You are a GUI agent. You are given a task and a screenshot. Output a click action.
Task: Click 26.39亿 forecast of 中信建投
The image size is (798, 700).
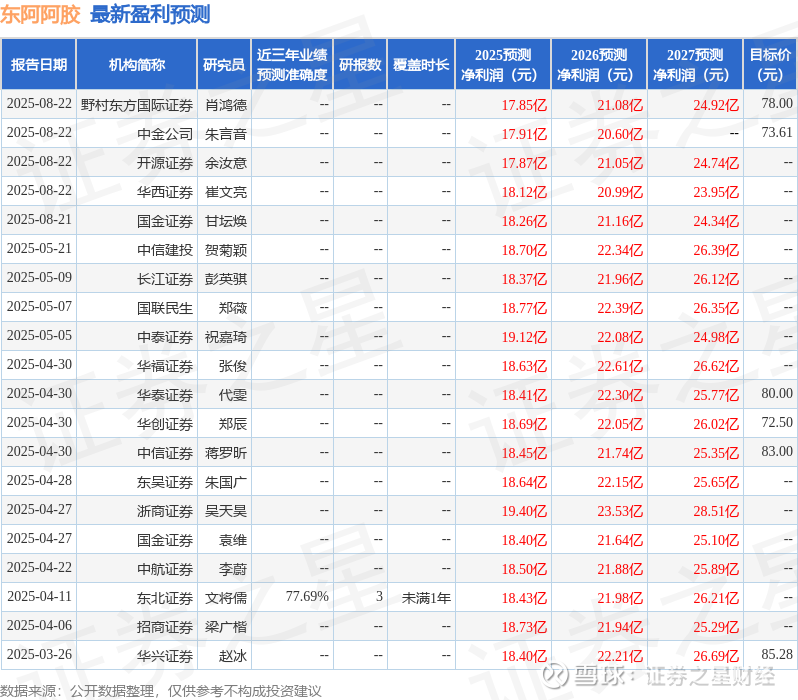click(x=716, y=250)
